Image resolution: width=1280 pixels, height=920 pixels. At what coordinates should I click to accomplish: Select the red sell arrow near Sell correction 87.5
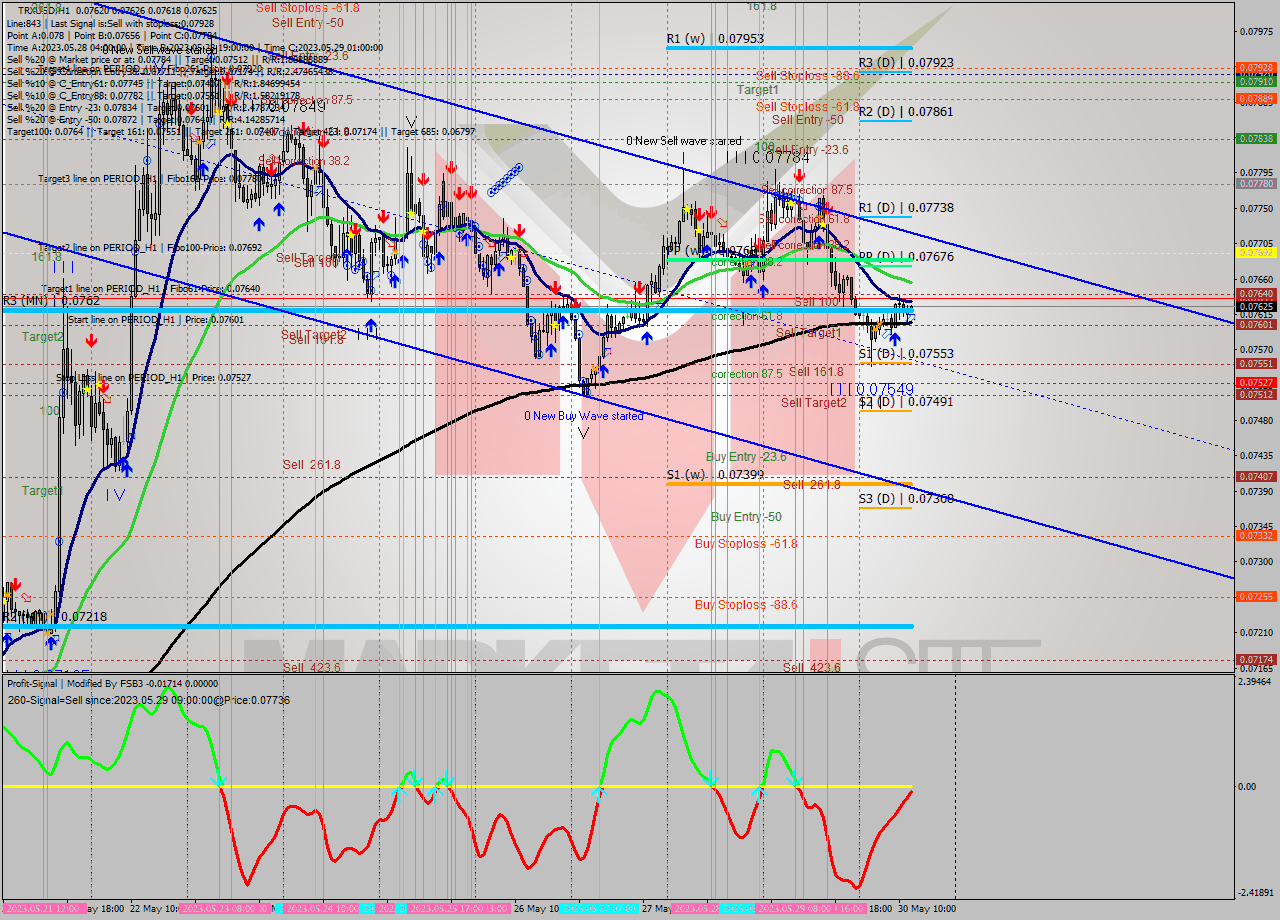point(799,175)
